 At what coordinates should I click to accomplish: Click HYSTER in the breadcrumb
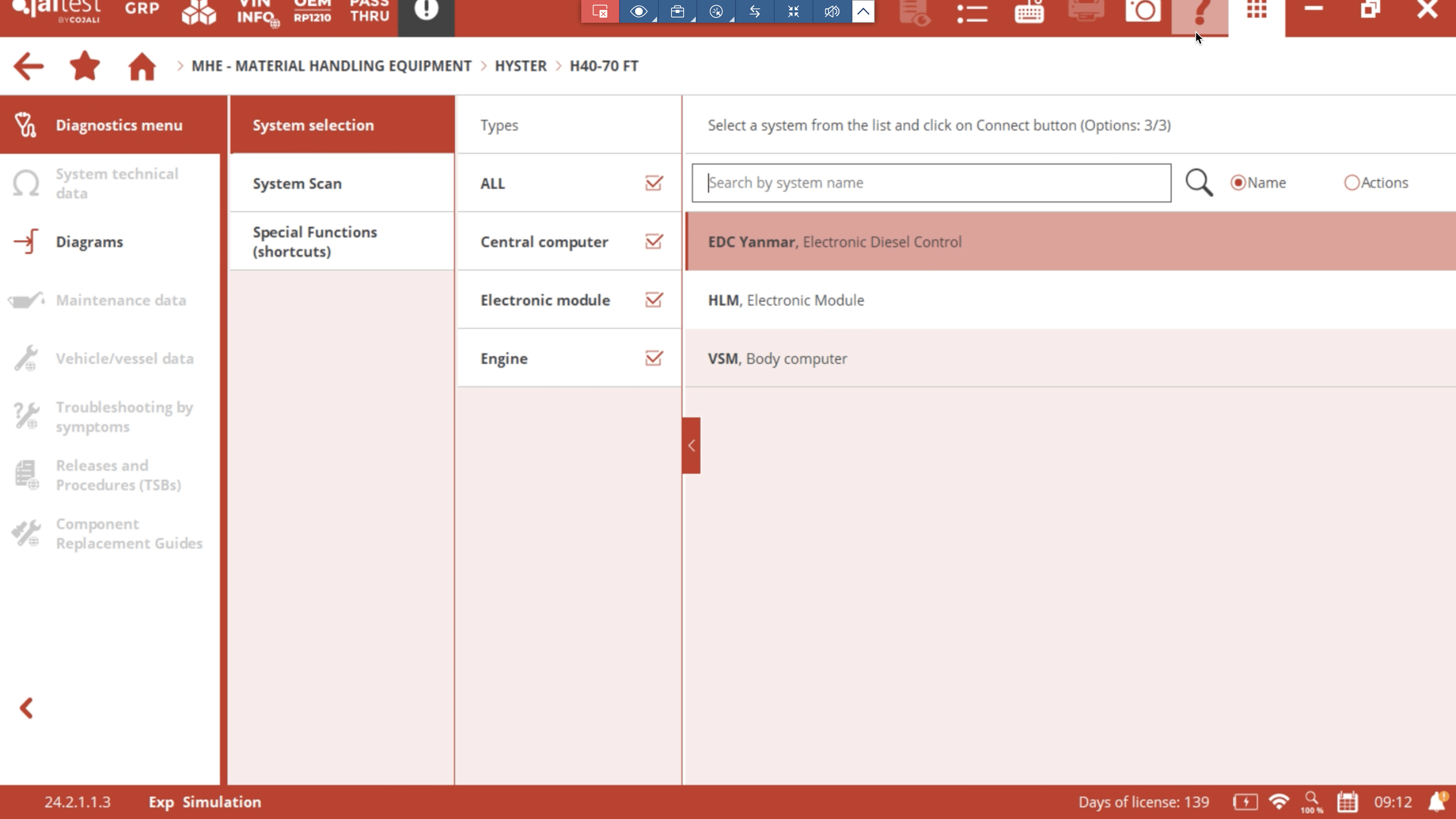521,66
